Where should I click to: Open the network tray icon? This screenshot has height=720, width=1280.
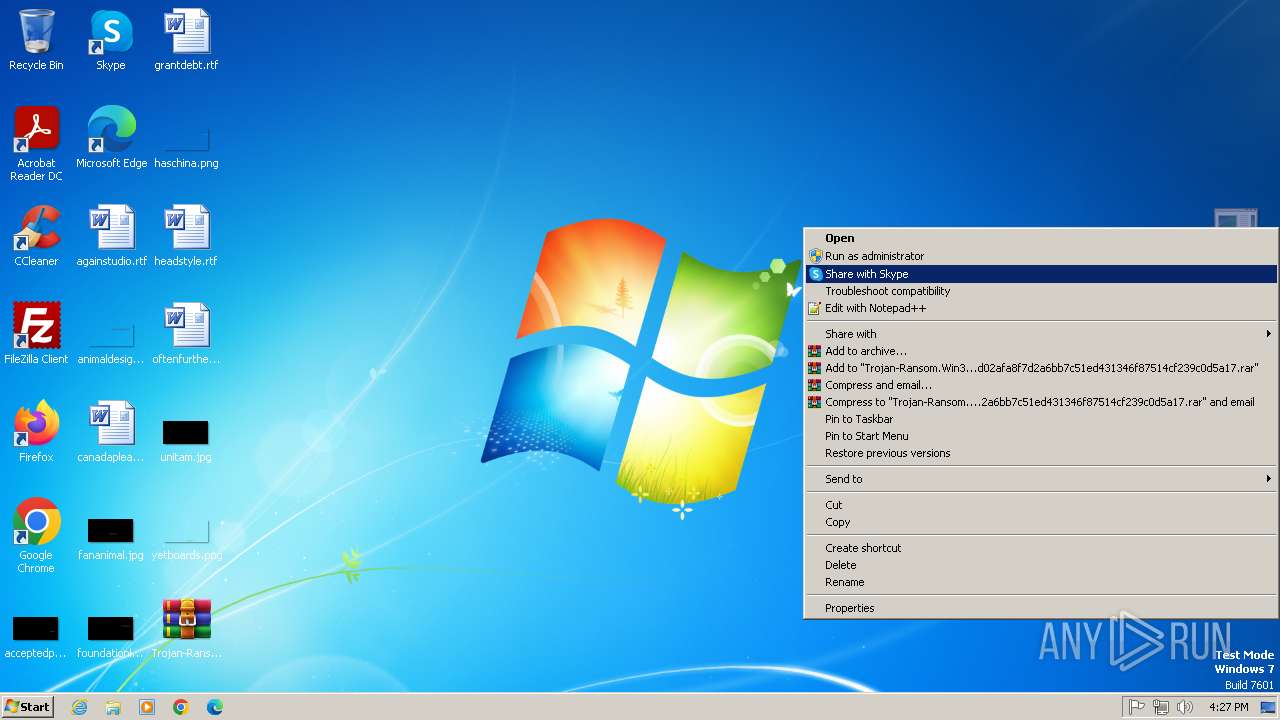[x=1161, y=707]
